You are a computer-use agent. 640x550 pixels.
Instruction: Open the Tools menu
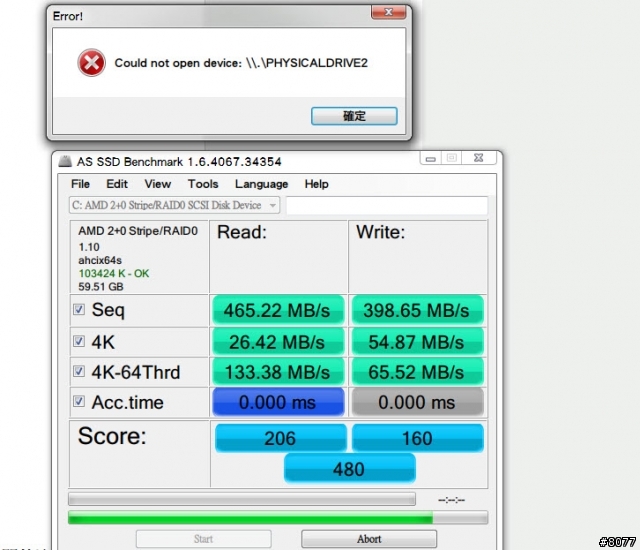(x=203, y=184)
